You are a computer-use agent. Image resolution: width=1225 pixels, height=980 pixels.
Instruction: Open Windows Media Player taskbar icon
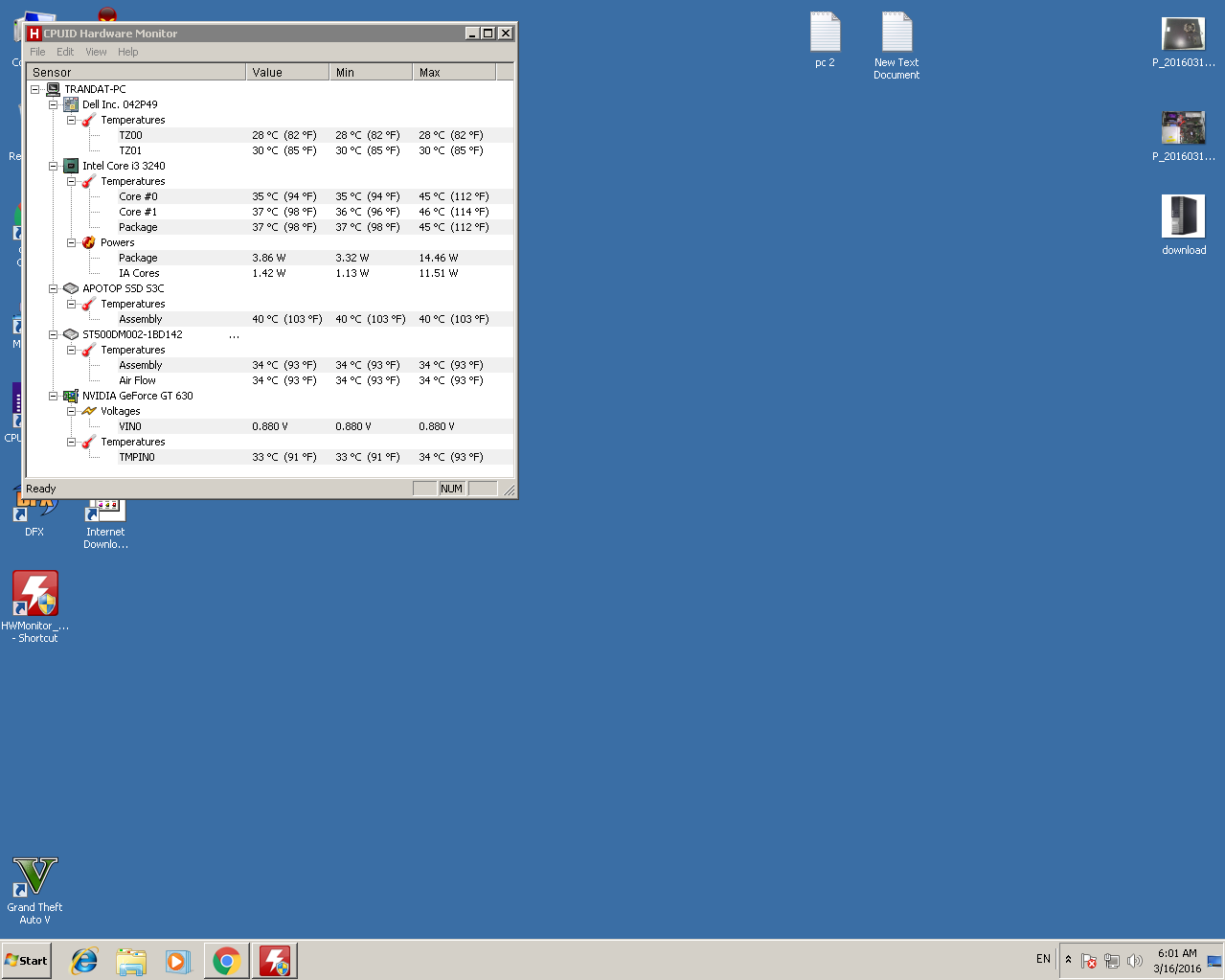click(x=178, y=961)
